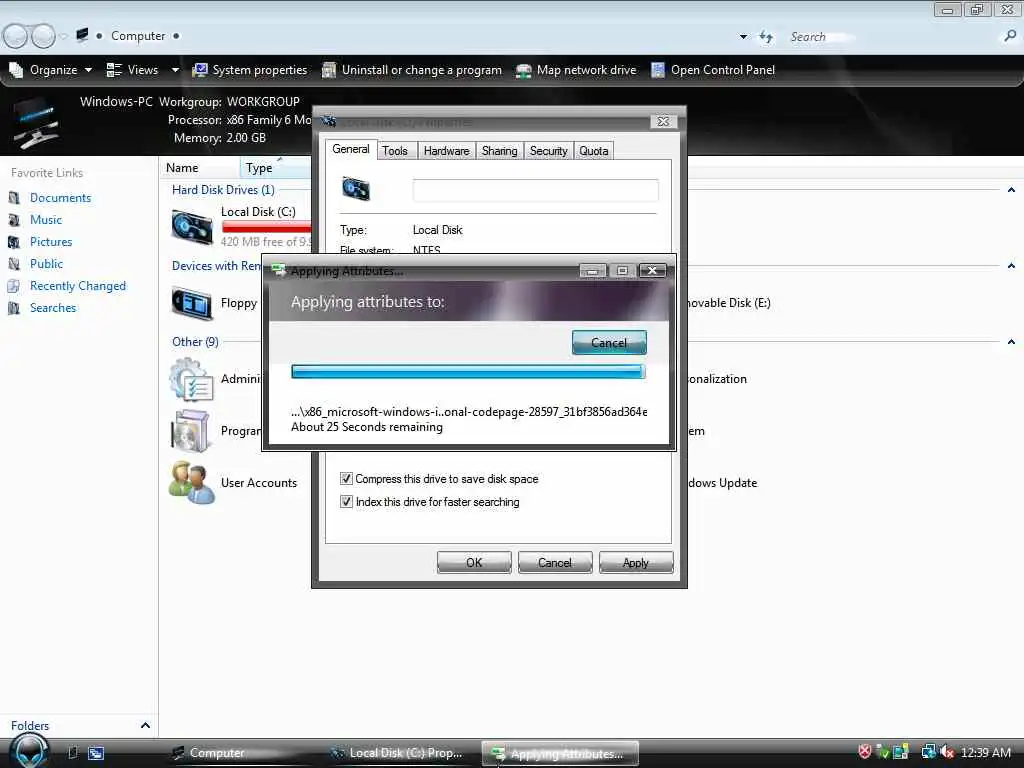Switch to the Quota tab

(593, 151)
